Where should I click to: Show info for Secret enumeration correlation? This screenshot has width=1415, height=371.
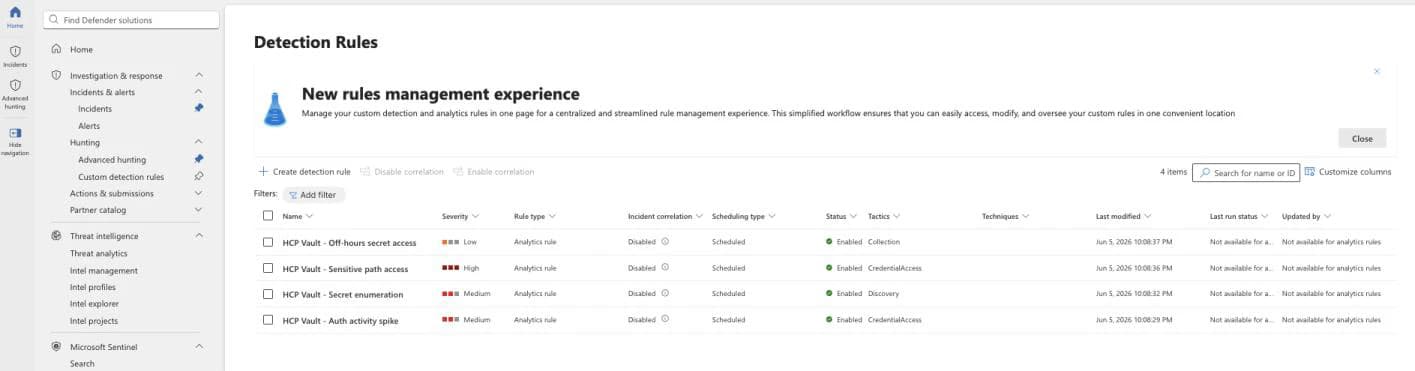(665, 294)
